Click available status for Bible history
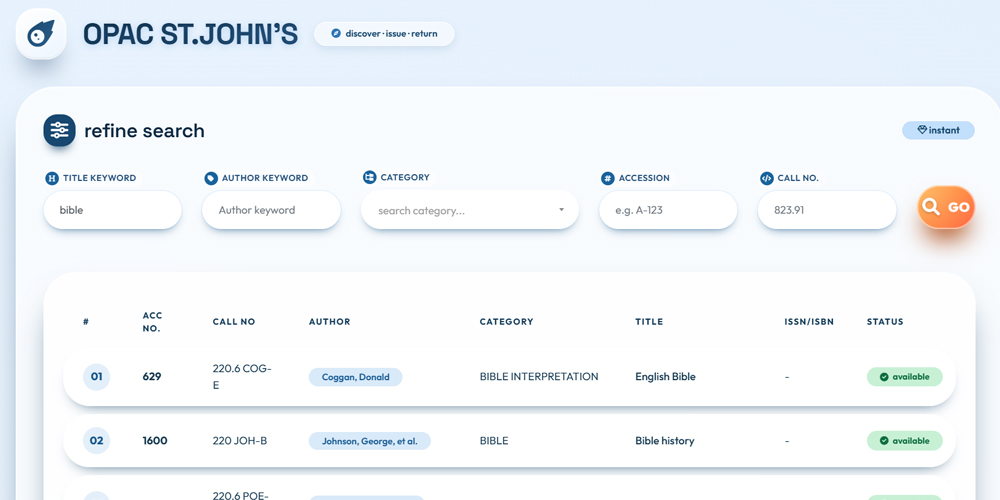Screen dimensions: 1000x500 point(904,441)
